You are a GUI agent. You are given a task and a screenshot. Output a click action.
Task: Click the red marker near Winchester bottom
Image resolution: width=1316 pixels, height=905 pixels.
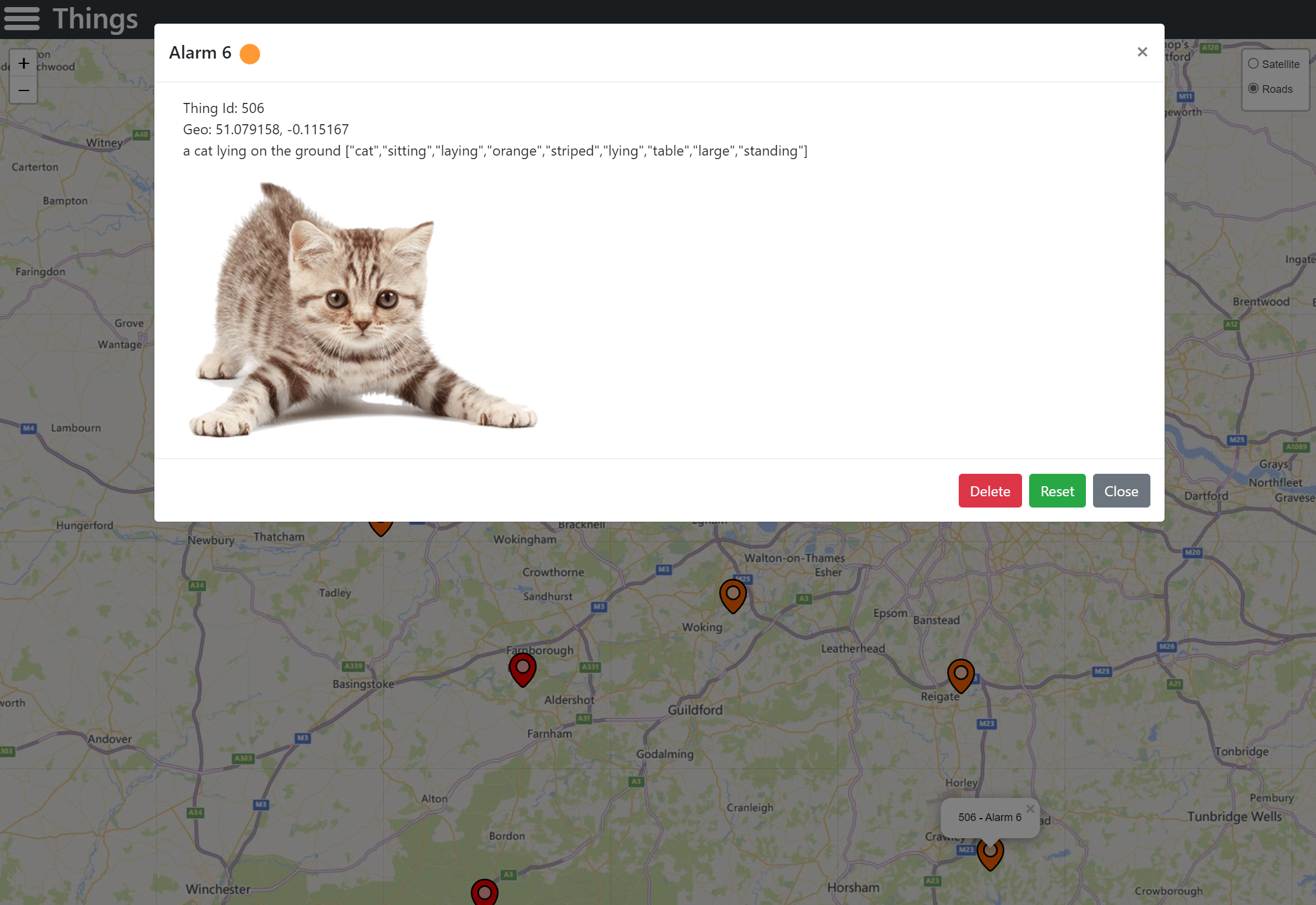coord(484,893)
